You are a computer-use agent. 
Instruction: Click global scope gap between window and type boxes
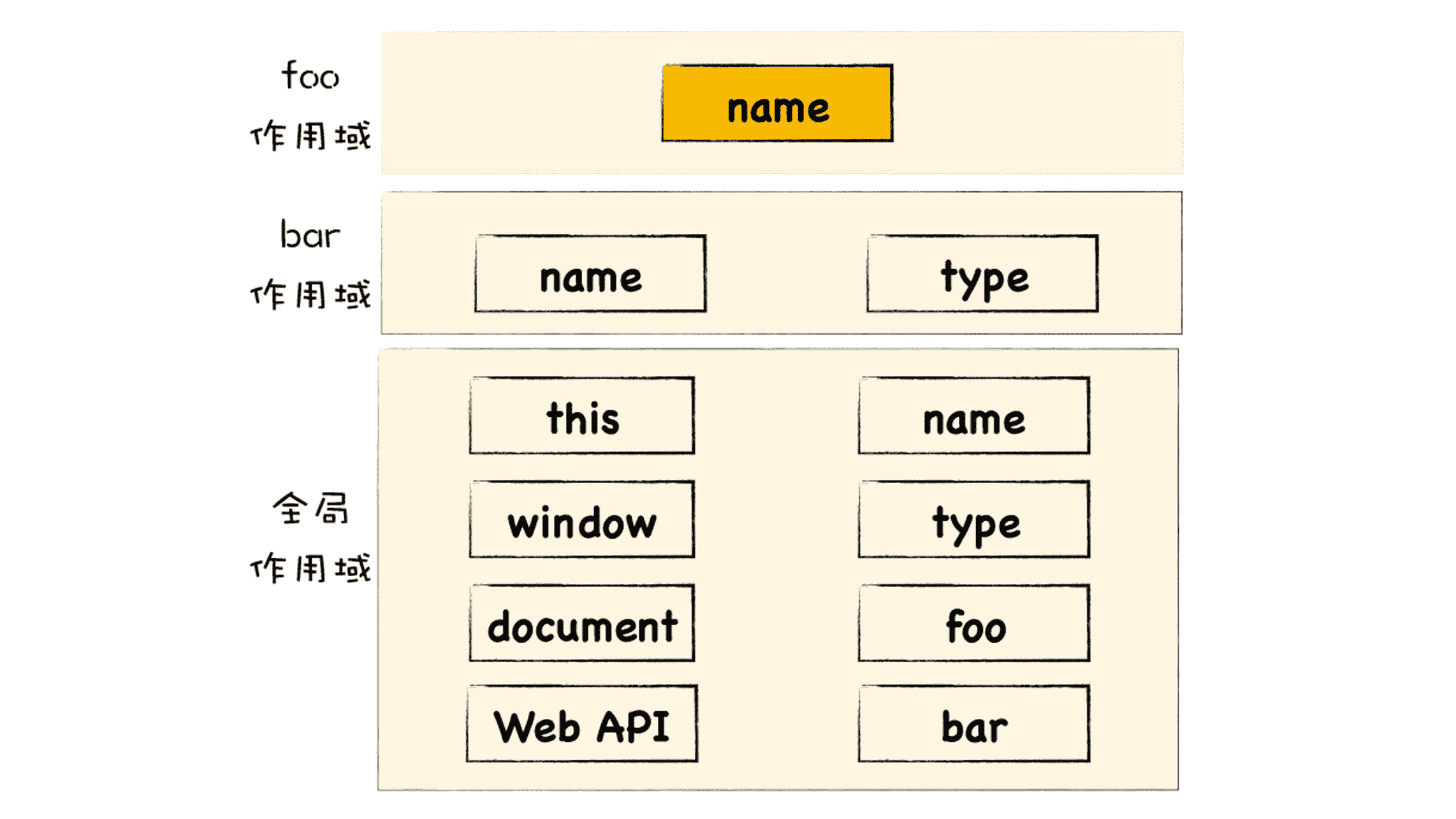(776, 519)
